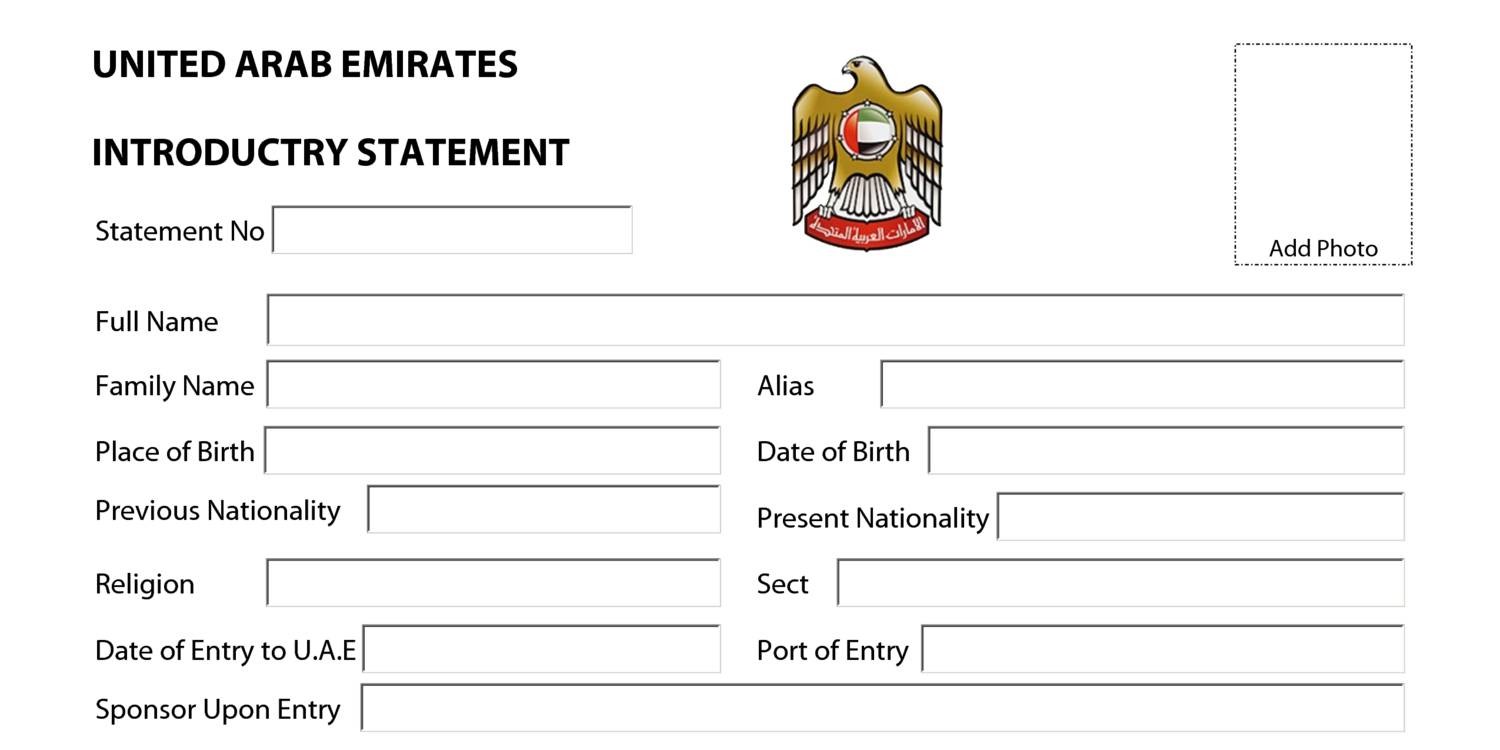Click the INTRODUCTRY STATEMENT title text
The width and height of the screenshot is (1500, 750).
[x=330, y=153]
